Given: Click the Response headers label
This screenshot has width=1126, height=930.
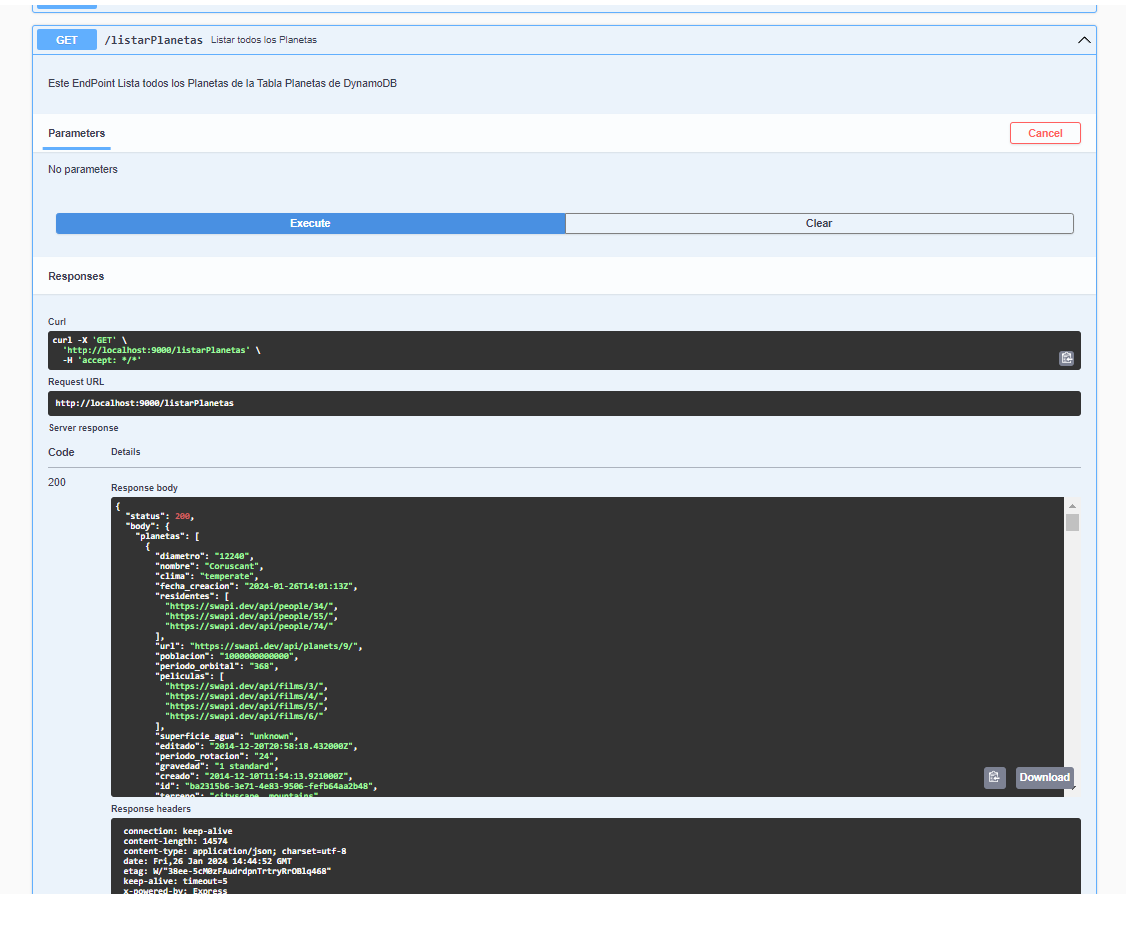Looking at the screenshot, I should pos(151,809).
